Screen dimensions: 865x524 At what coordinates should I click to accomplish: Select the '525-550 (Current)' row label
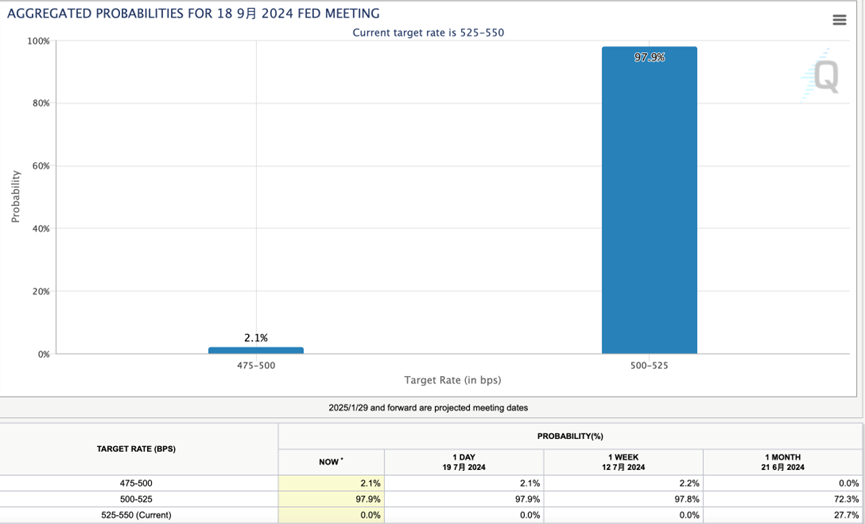pos(138,515)
